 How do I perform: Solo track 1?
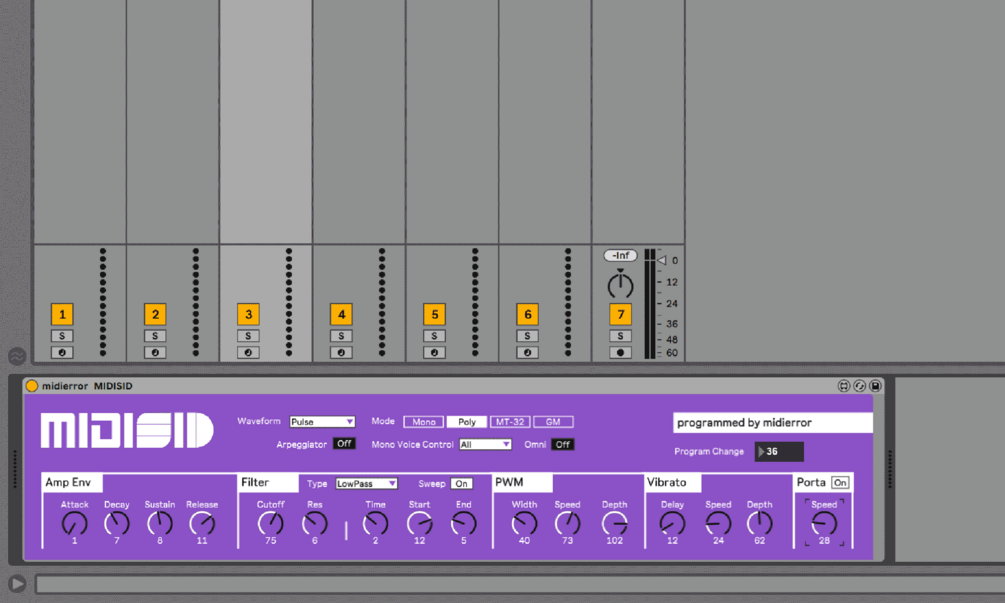[x=62, y=336]
